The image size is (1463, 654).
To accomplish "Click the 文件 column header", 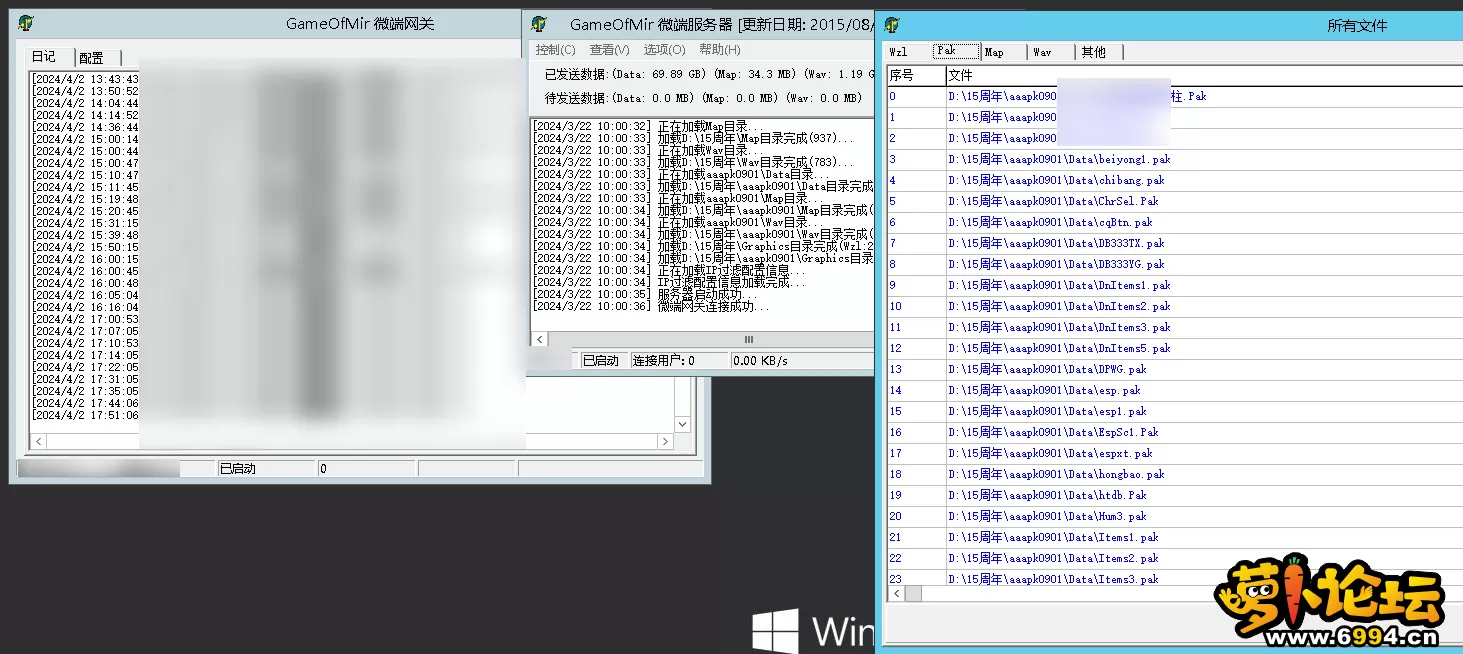I will coord(1204,75).
